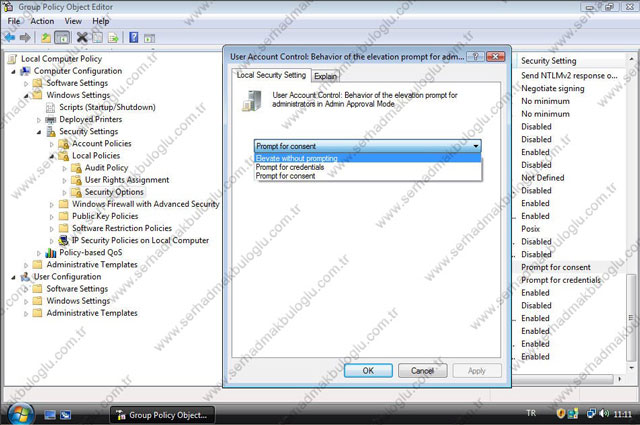Screen dimensions: 640x425
Task: Open the Windows Start orb
Action: pos(20,414)
